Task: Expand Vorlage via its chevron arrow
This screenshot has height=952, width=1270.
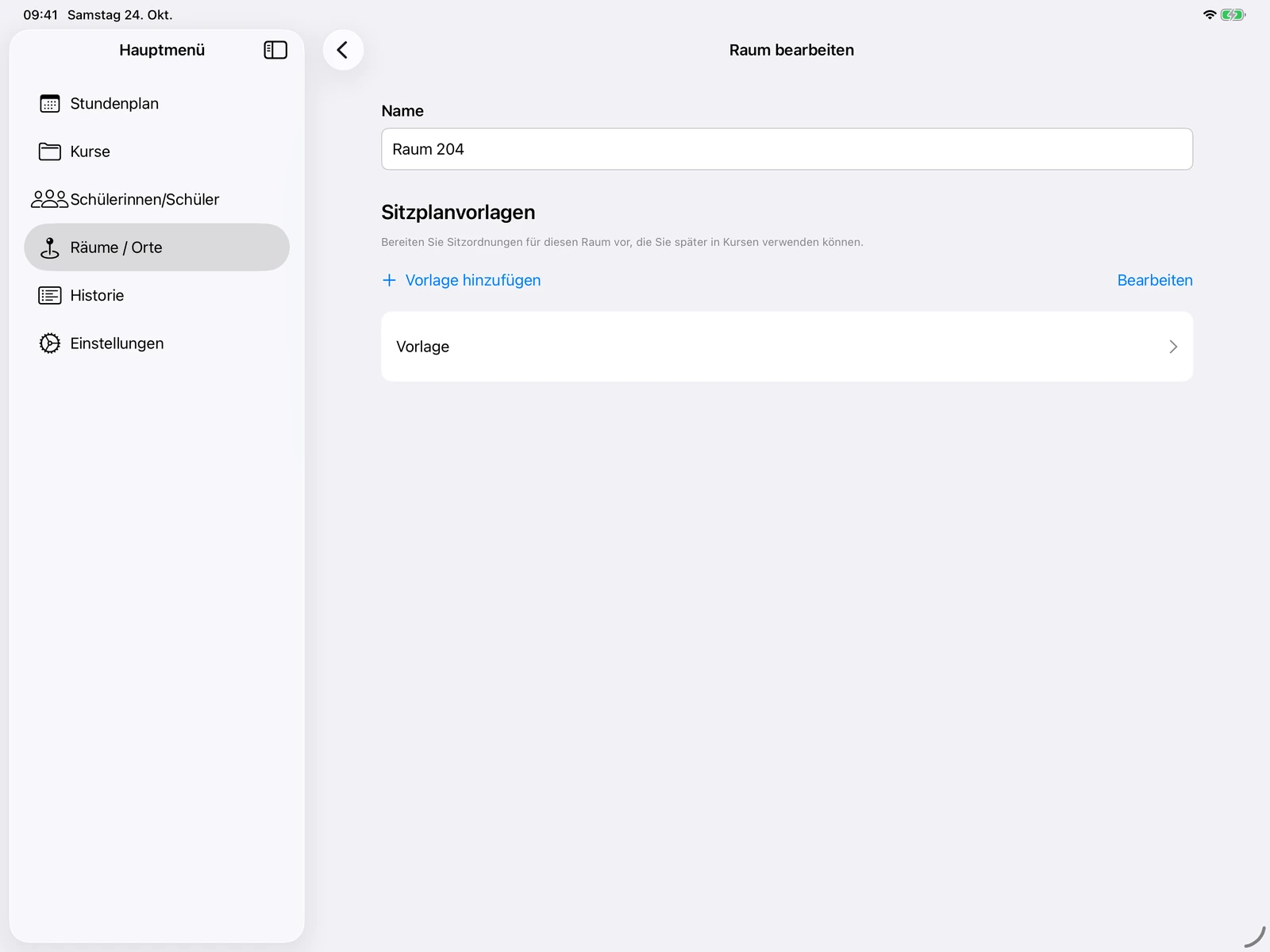Action: pos(1173,347)
